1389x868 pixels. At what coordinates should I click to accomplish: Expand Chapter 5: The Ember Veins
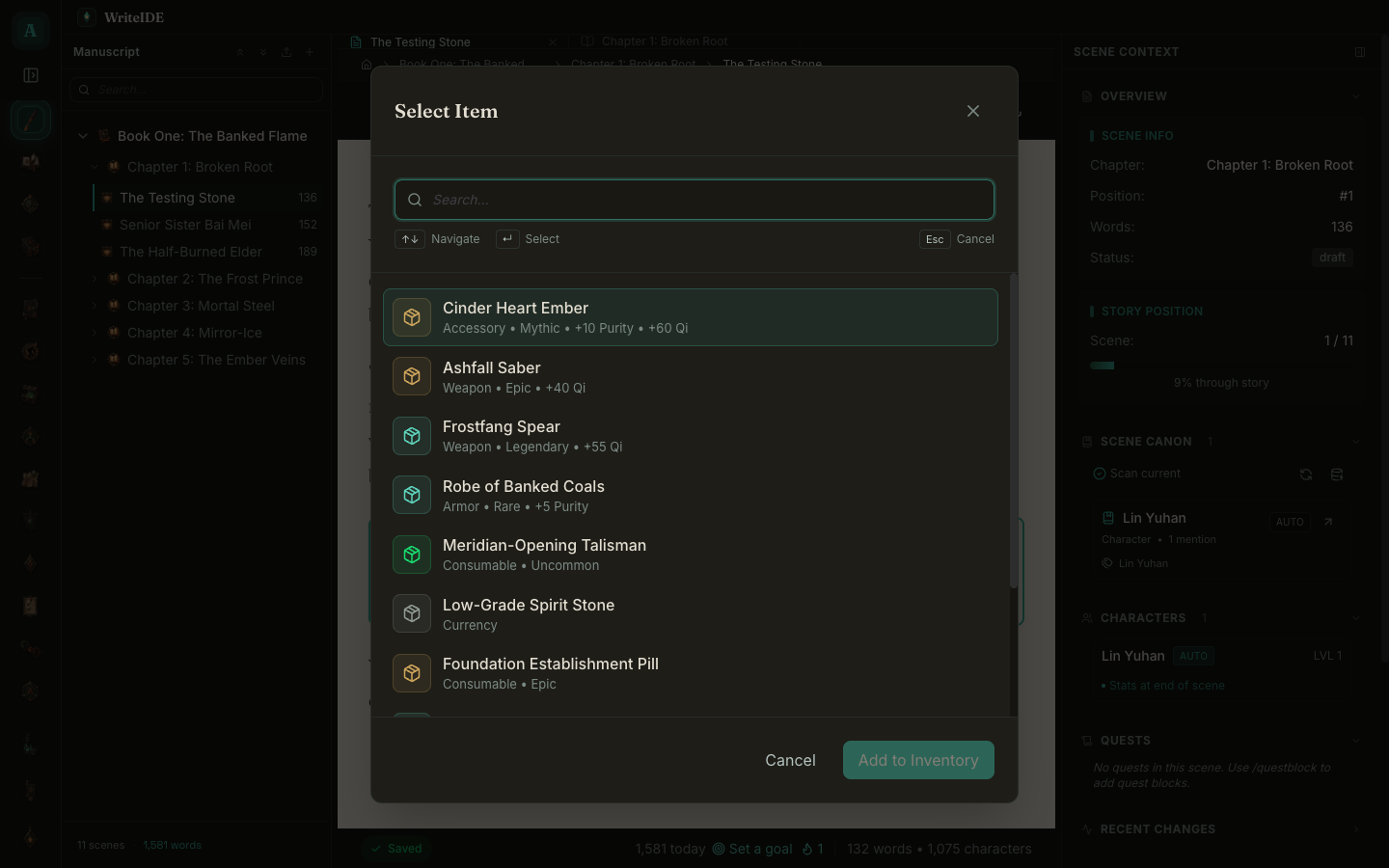[95, 360]
